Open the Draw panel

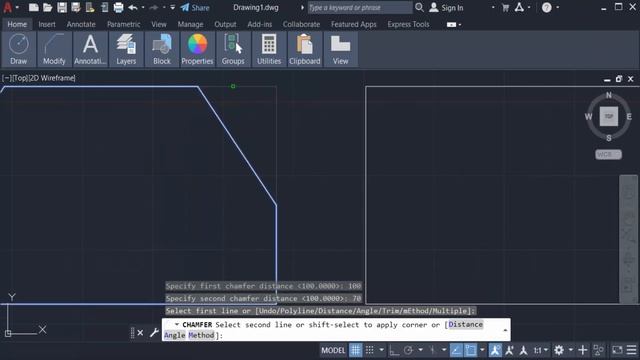pos(18,49)
